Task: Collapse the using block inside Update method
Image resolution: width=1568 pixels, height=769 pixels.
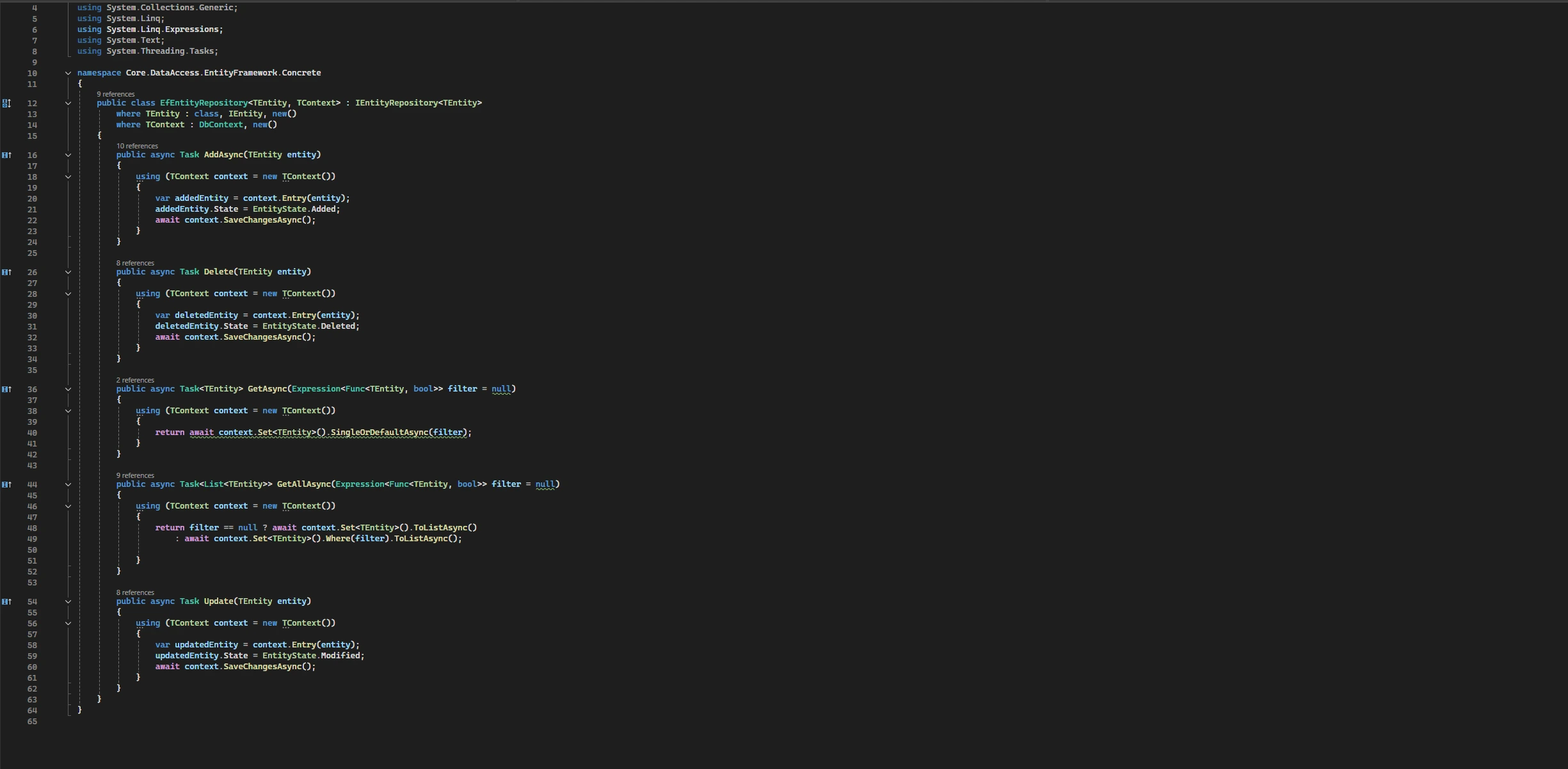Action: (x=68, y=623)
